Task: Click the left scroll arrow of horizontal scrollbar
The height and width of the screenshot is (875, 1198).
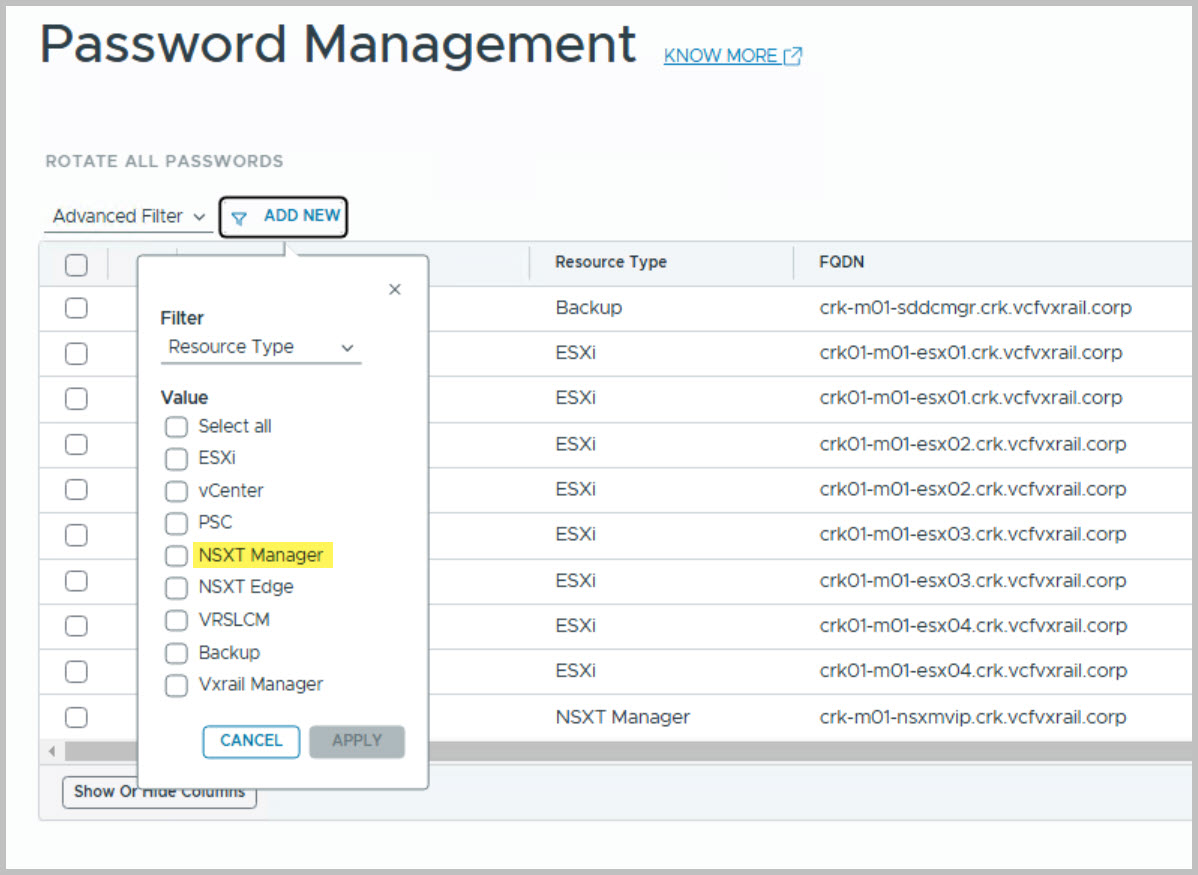Action: (x=49, y=750)
